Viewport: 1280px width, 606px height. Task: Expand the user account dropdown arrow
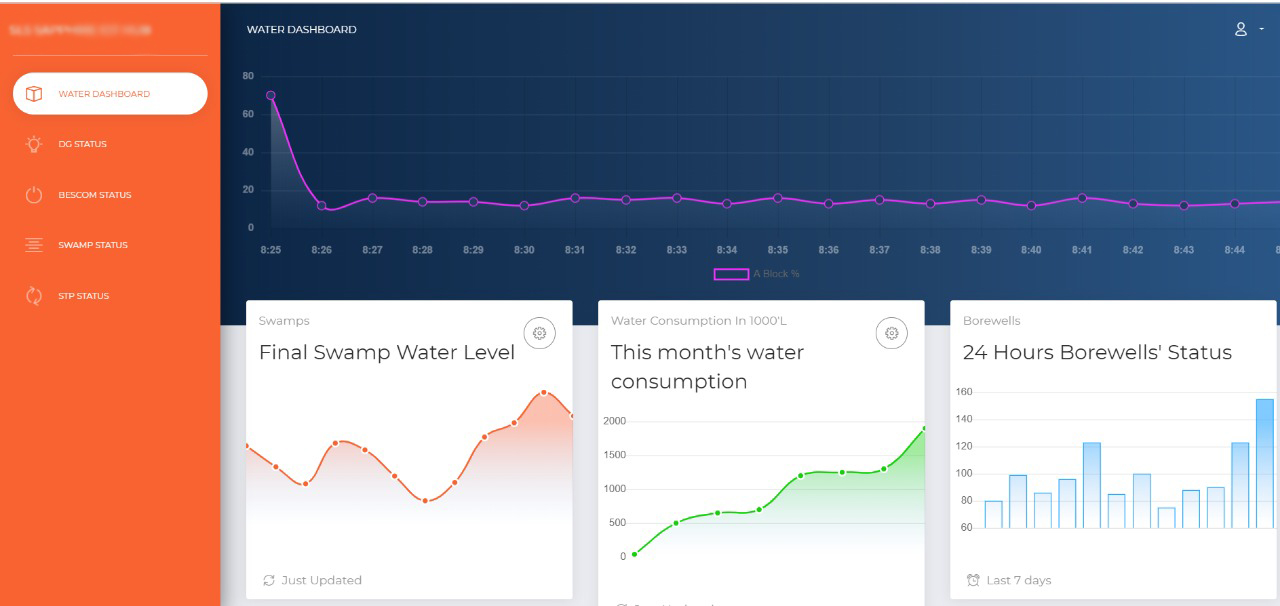[1262, 29]
